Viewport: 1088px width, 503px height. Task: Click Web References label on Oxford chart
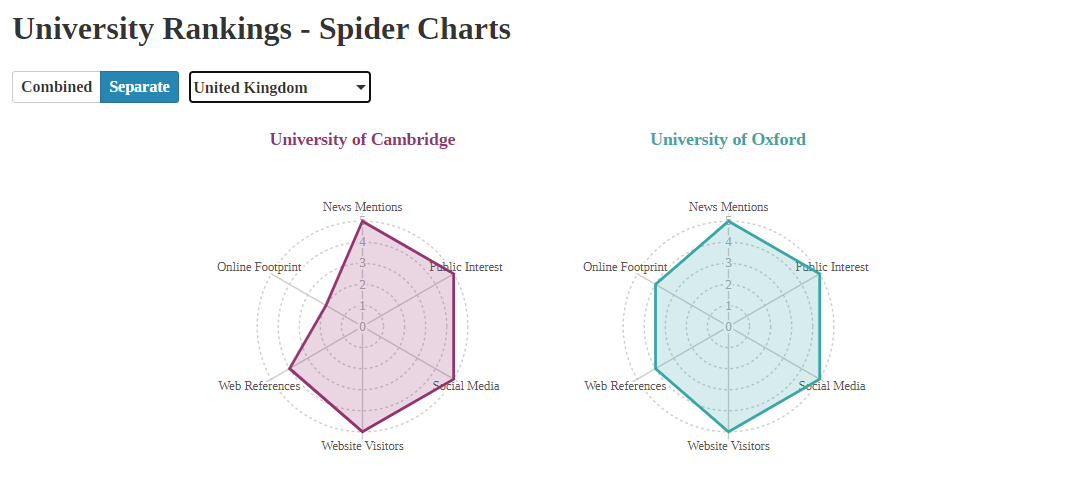[625, 386]
